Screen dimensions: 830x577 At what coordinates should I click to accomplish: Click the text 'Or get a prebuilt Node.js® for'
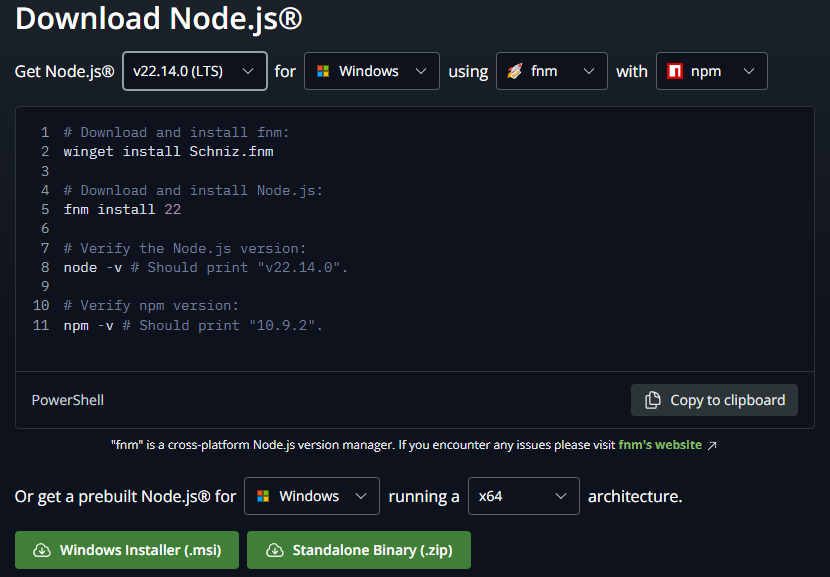[125, 497]
